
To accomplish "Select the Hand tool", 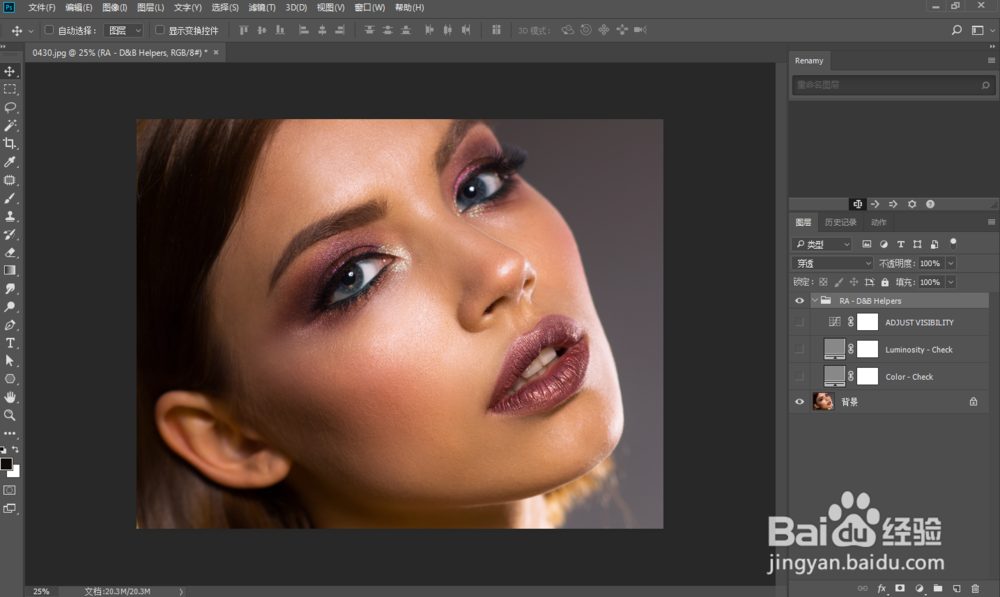I will [x=10, y=397].
